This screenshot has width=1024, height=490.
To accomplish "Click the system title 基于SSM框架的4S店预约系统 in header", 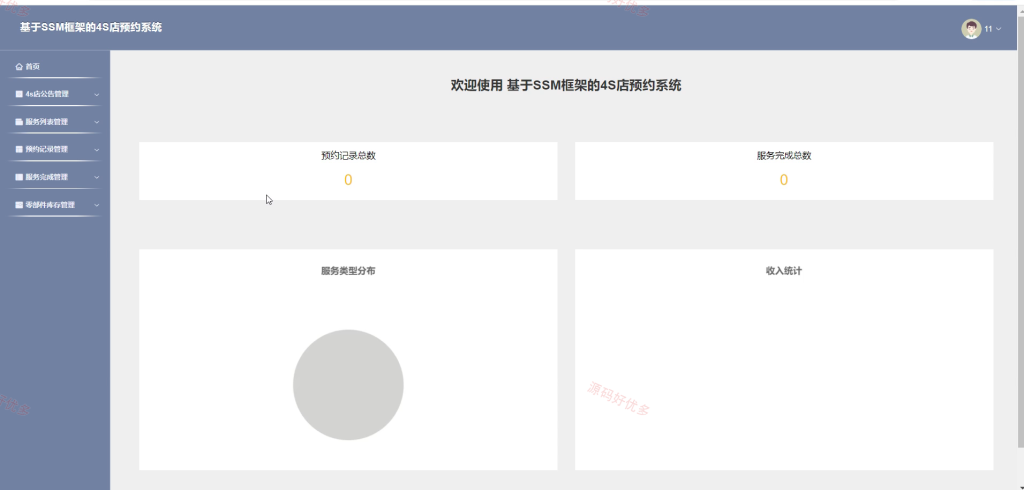I will [x=91, y=27].
